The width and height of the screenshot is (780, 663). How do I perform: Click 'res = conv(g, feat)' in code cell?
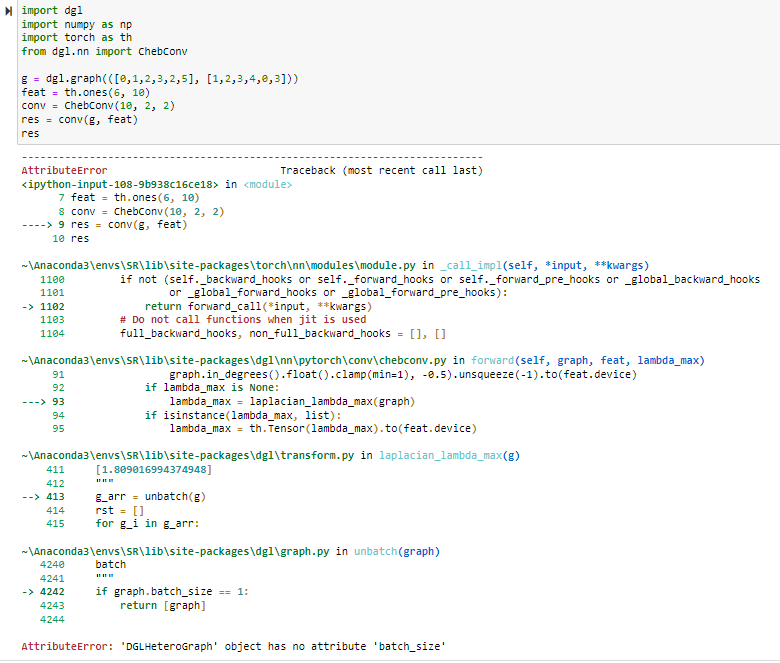pos(80,119)
